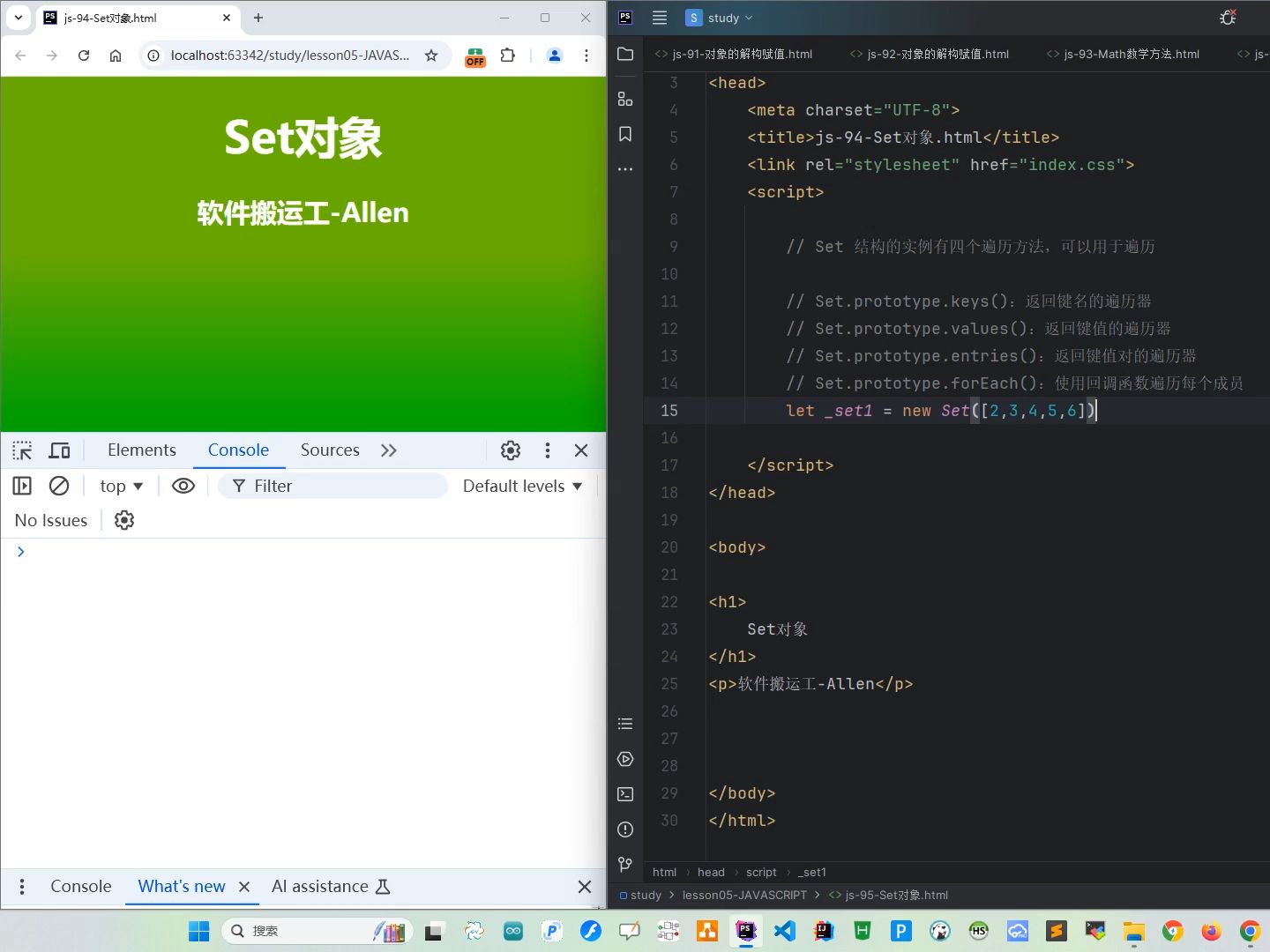The image size is (1270, 952).
Task: Click the html breadcrumb in PhpStorm
Action: tap(664, 872)
